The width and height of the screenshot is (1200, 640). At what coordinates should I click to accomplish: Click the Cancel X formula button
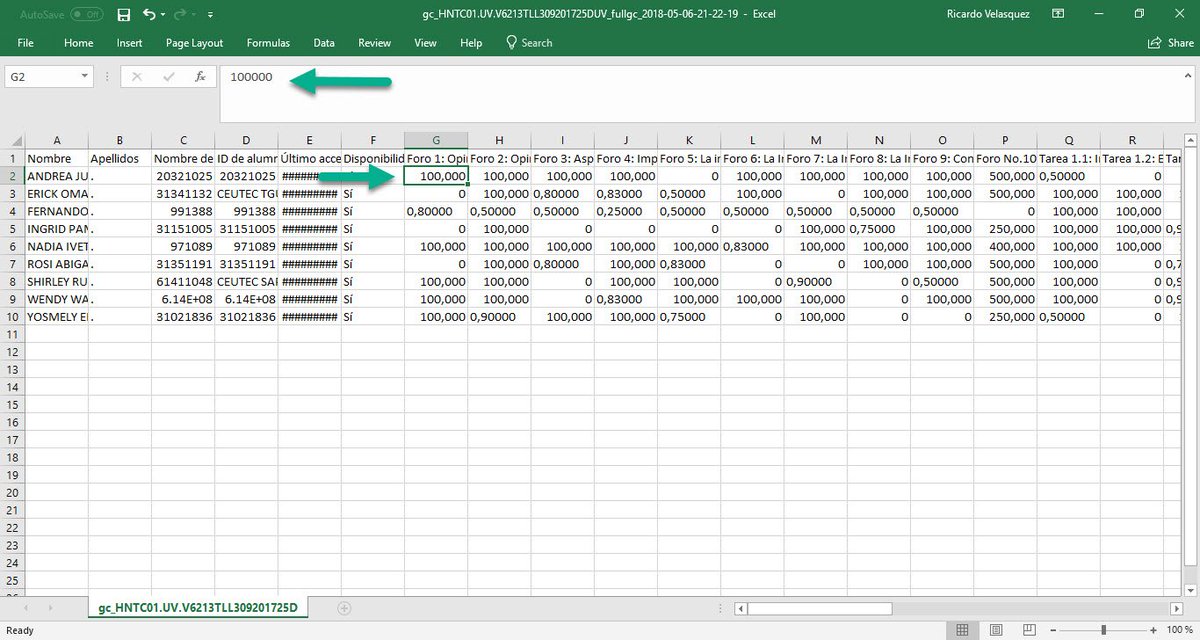coord(137,76)
